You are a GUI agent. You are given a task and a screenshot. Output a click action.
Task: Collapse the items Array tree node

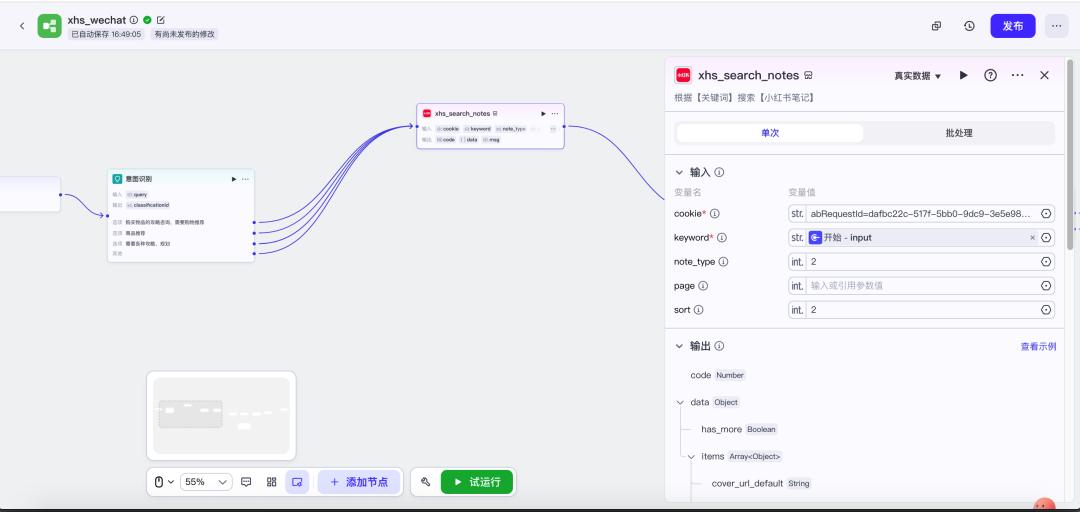pyautogui.click(x=692, y=456)
